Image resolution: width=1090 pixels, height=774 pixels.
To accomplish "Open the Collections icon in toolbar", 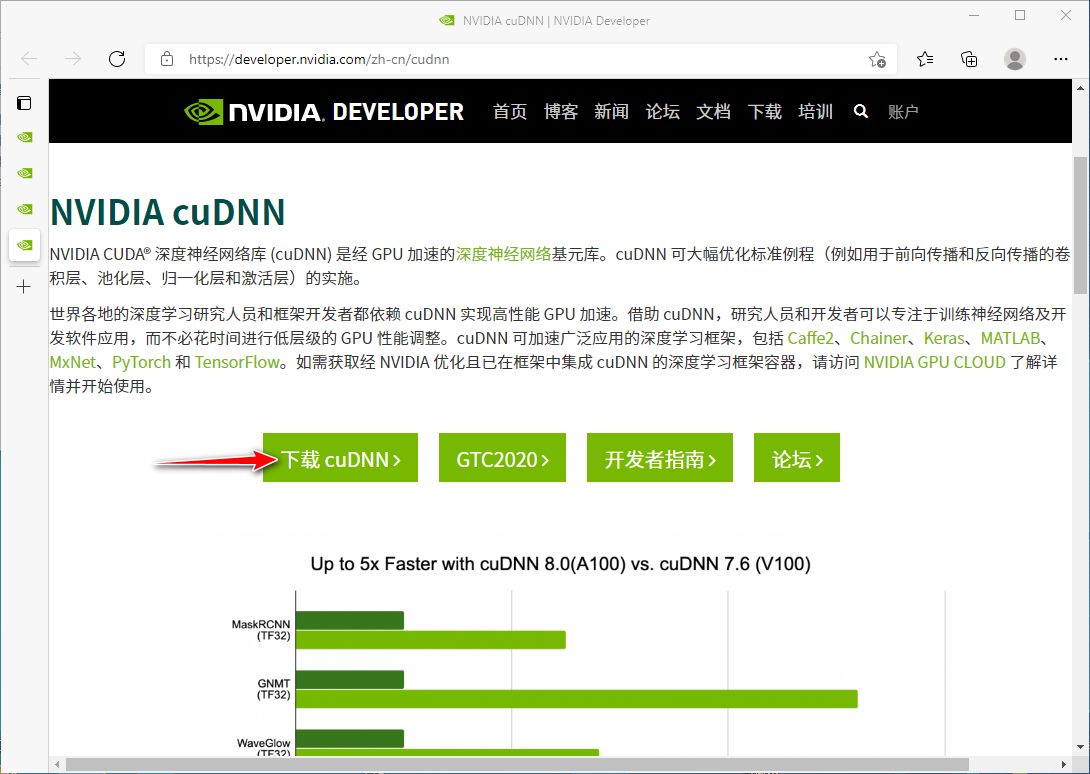I will [x=969, y=59].
